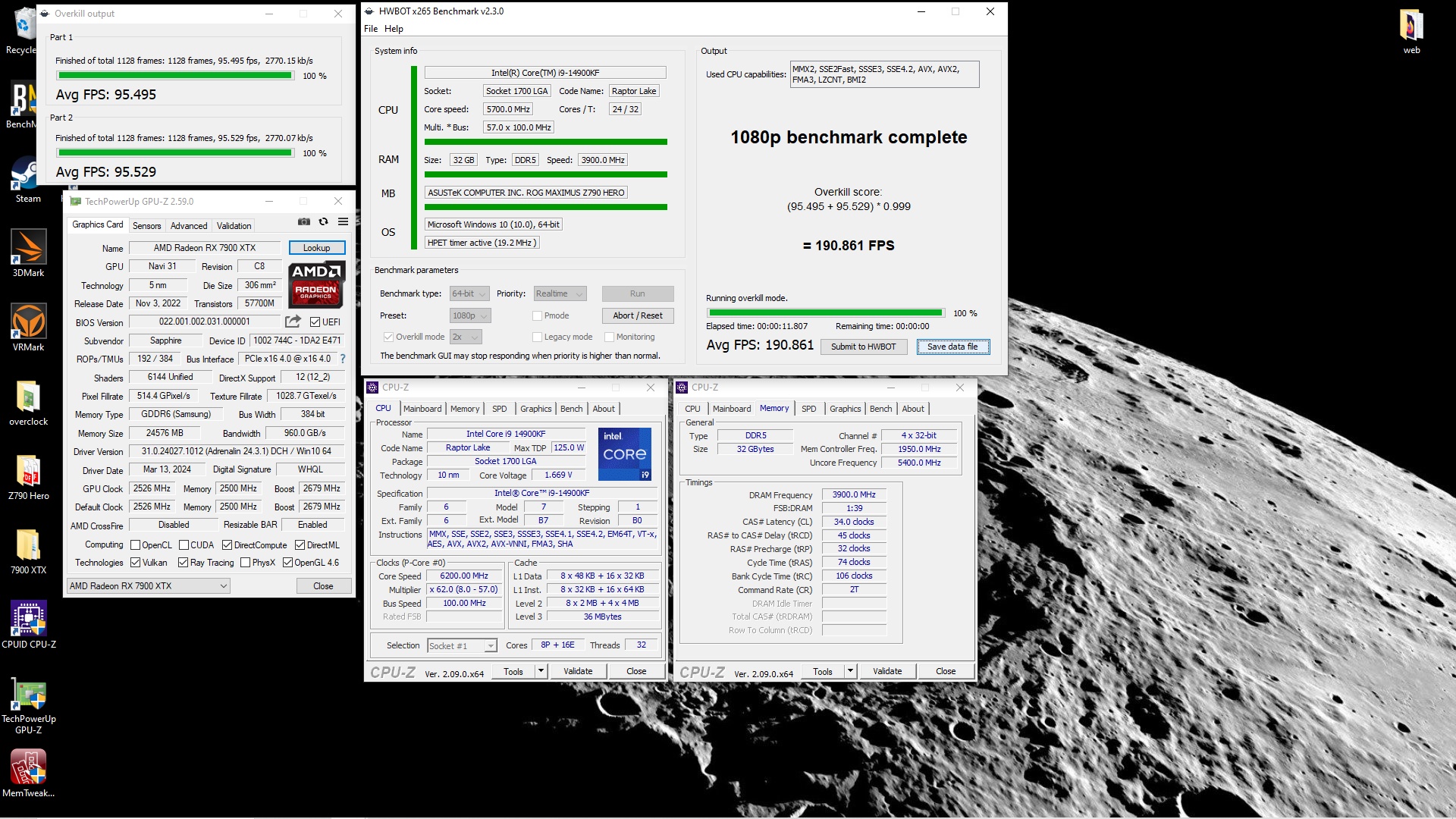Open the Benchmark type 64-bit dropdown
1456x819 pixels.
(469, 293)
